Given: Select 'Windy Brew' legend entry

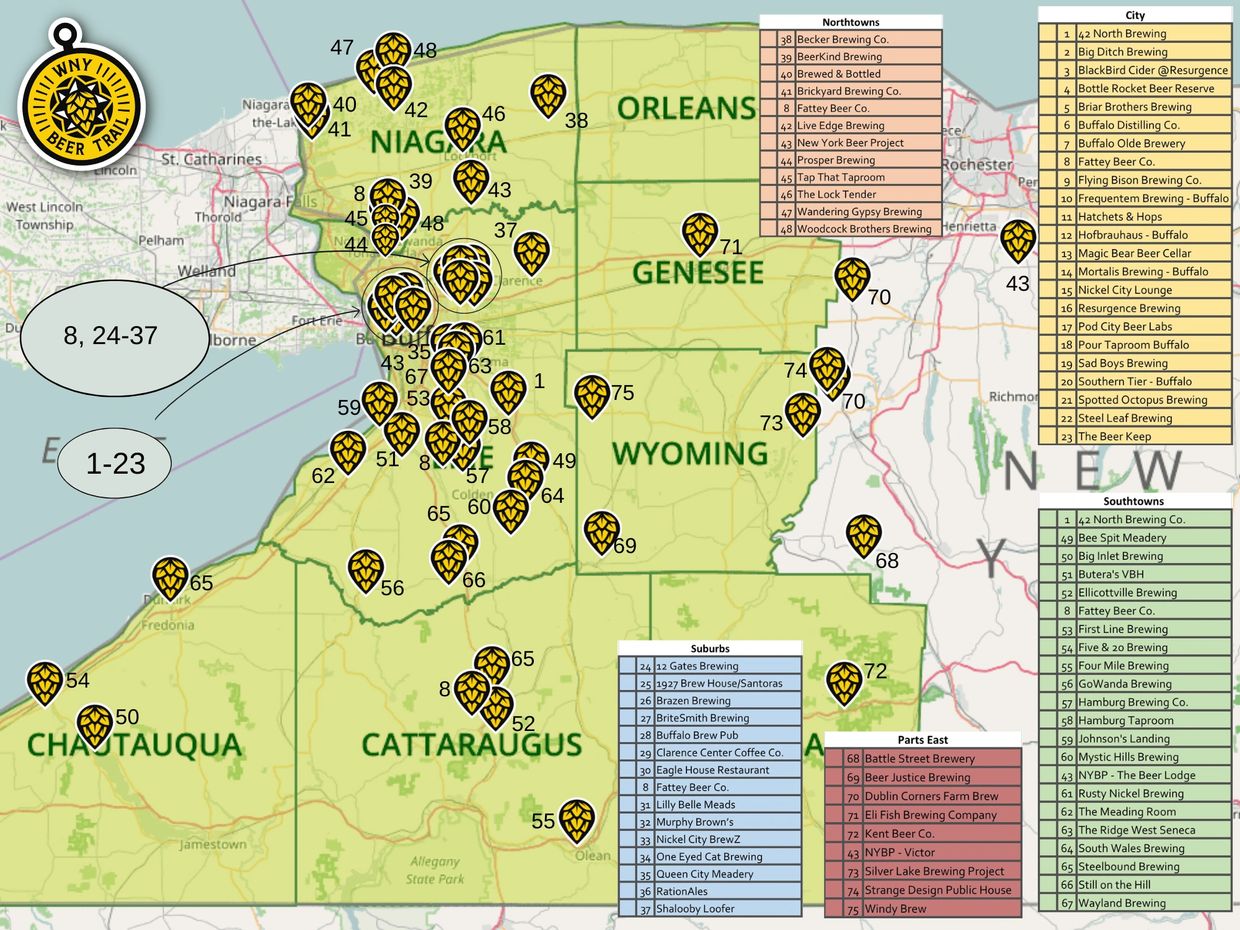Looking at the screenshot, I should (x=923, y=909).
